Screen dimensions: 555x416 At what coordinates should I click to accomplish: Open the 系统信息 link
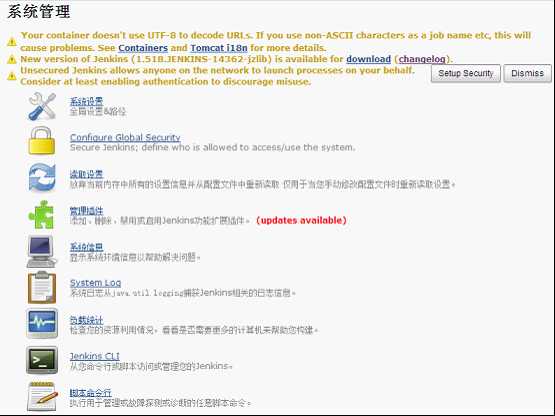click(x=86, y=247)
